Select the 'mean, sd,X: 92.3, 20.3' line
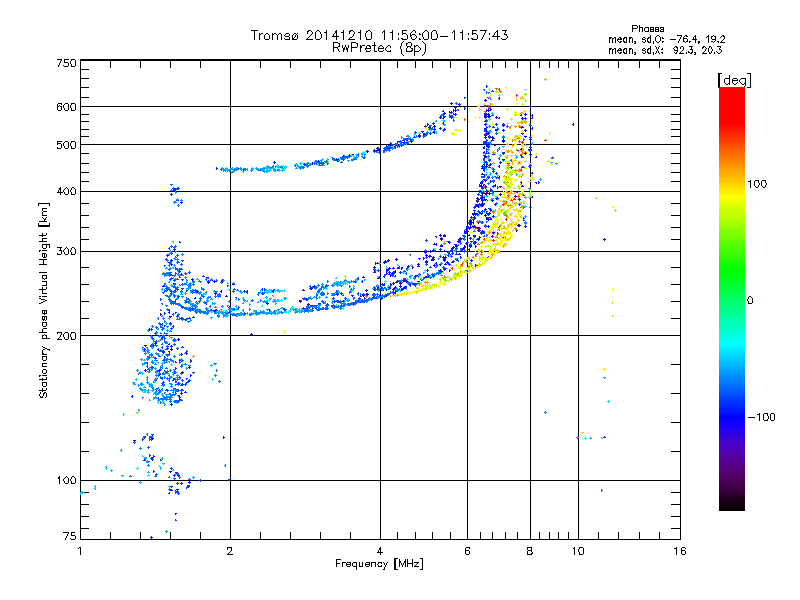This screenshot has width=800, height=600. coord(665,50)
